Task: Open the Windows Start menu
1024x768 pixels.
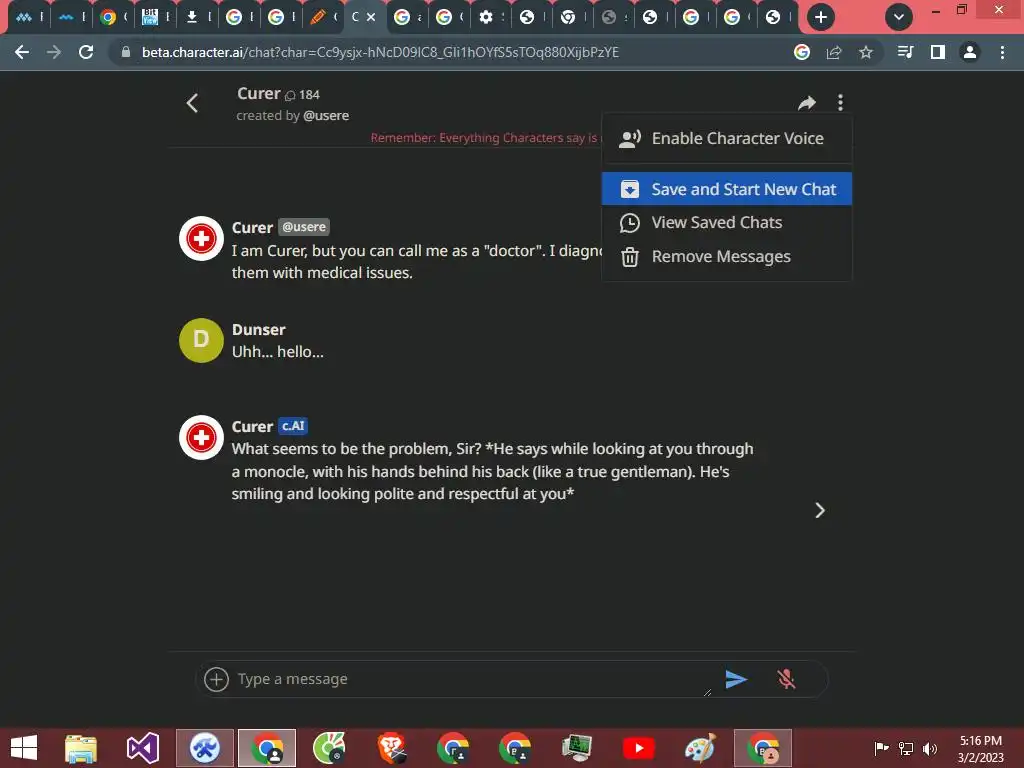Action: tap(24, 748)
